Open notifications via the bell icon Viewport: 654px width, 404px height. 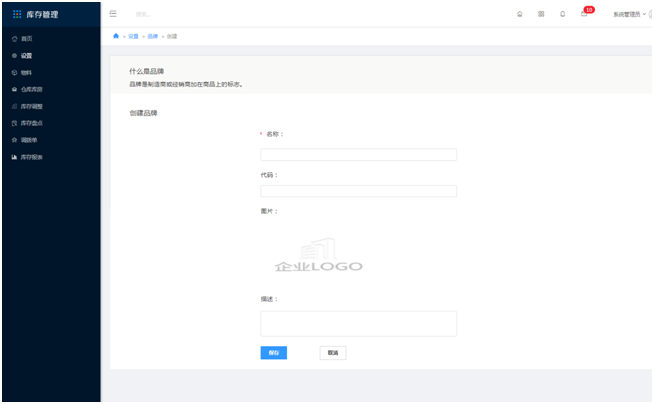click(563, 14)
